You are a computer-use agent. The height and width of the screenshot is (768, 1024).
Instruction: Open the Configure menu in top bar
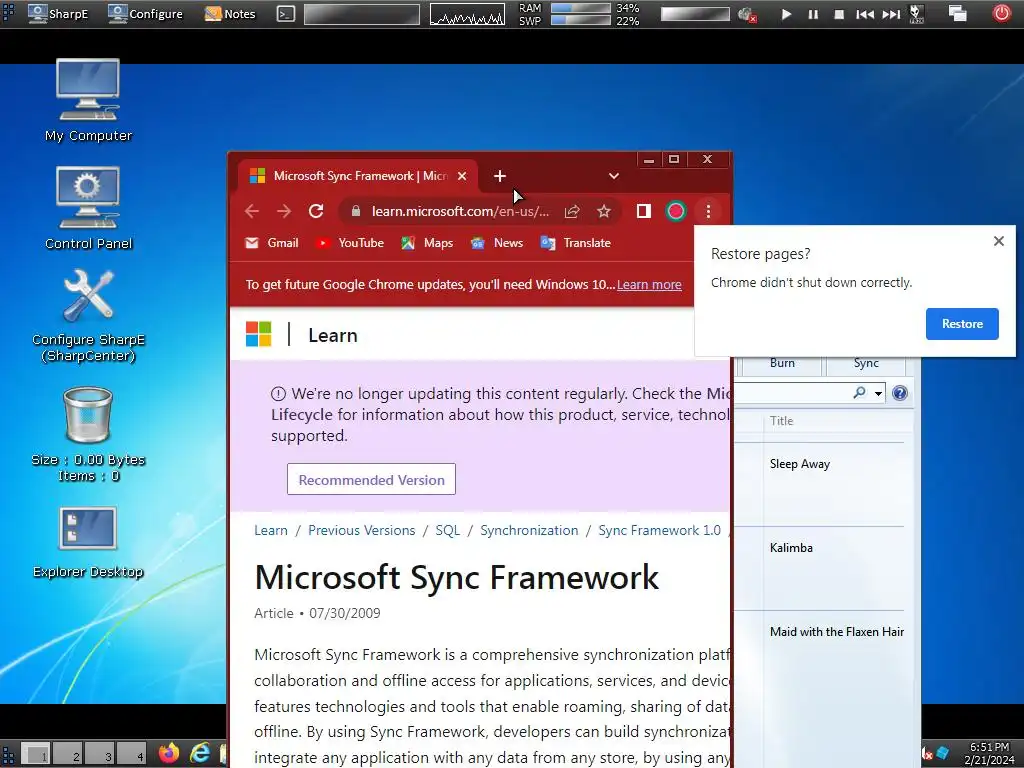click(146, 14)
